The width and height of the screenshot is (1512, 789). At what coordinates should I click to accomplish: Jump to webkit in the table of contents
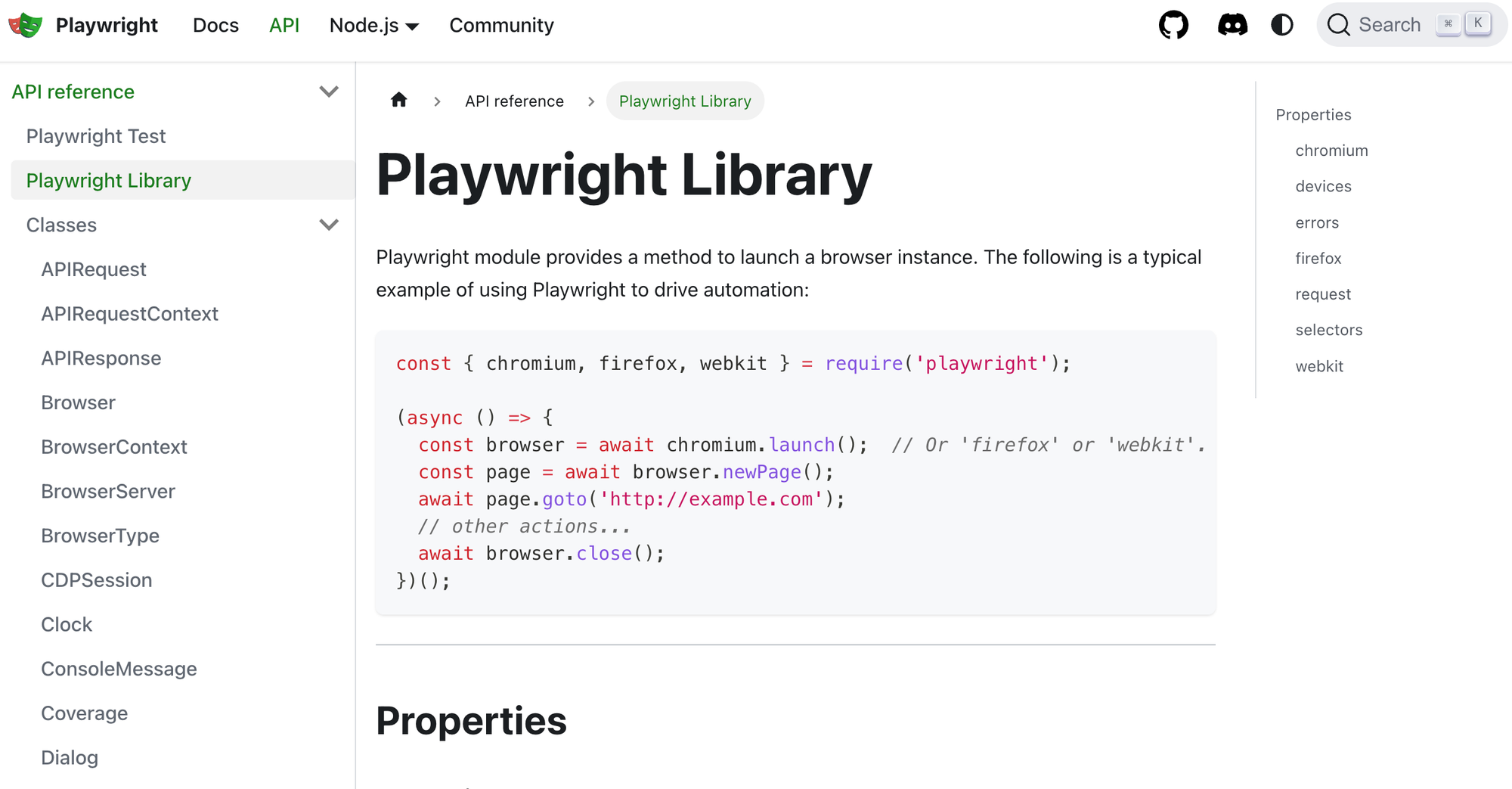(1319, 366)
